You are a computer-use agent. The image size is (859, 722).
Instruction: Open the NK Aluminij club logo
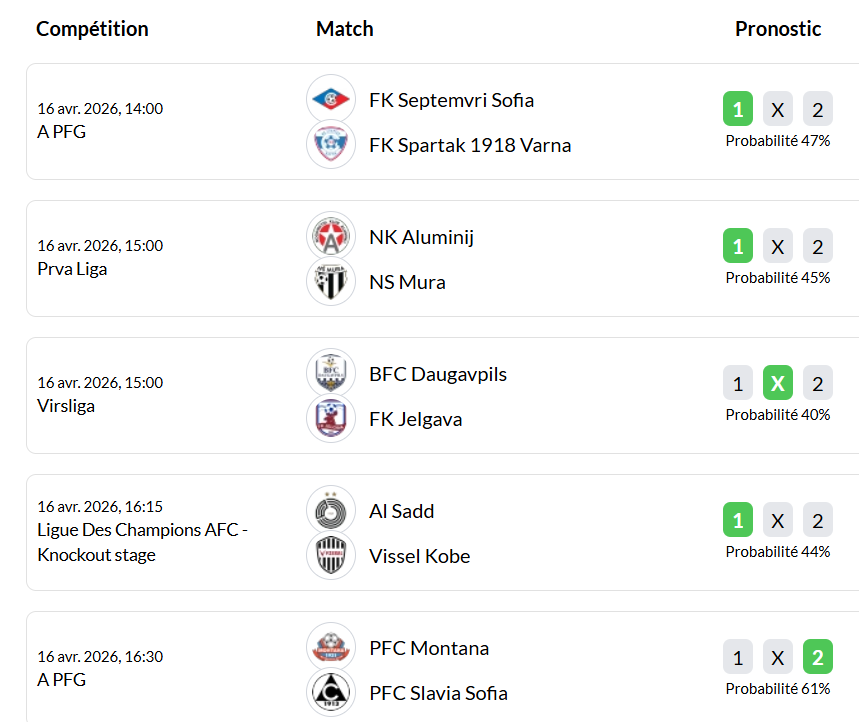(x=331, y=236)
